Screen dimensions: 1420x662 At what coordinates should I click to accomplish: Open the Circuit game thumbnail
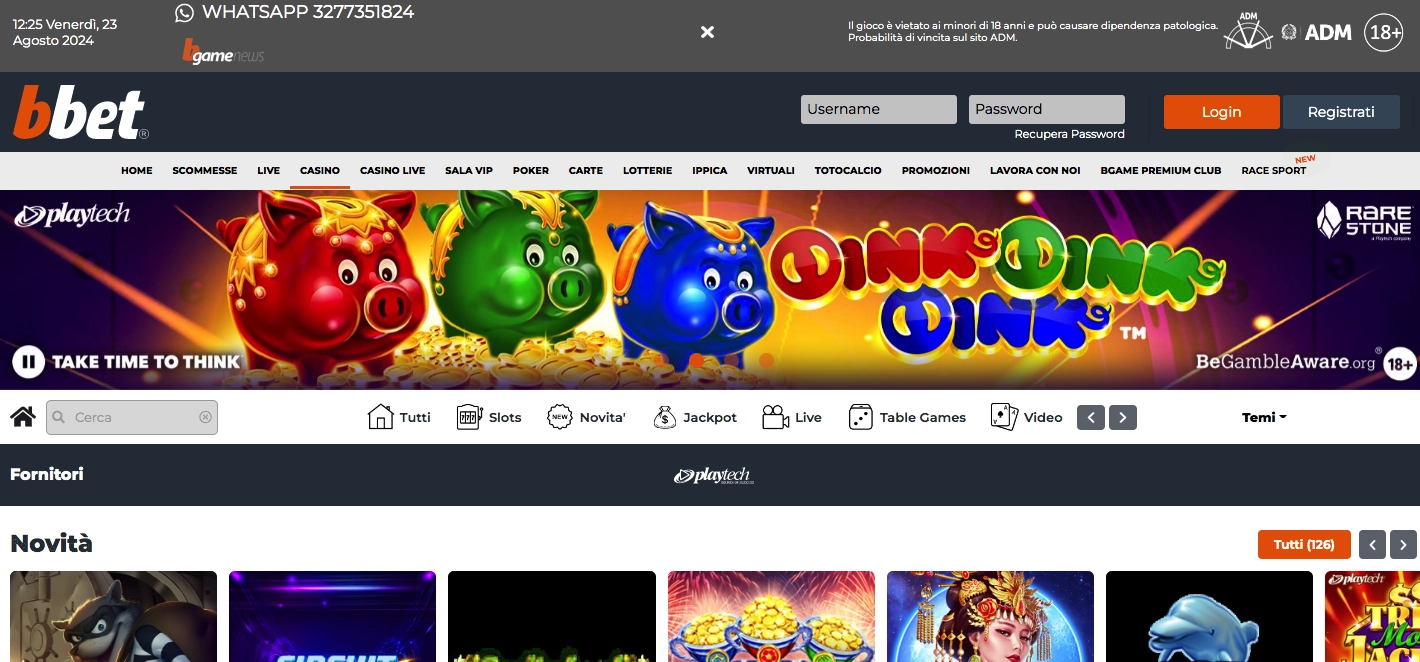click(x=332, y=616)
